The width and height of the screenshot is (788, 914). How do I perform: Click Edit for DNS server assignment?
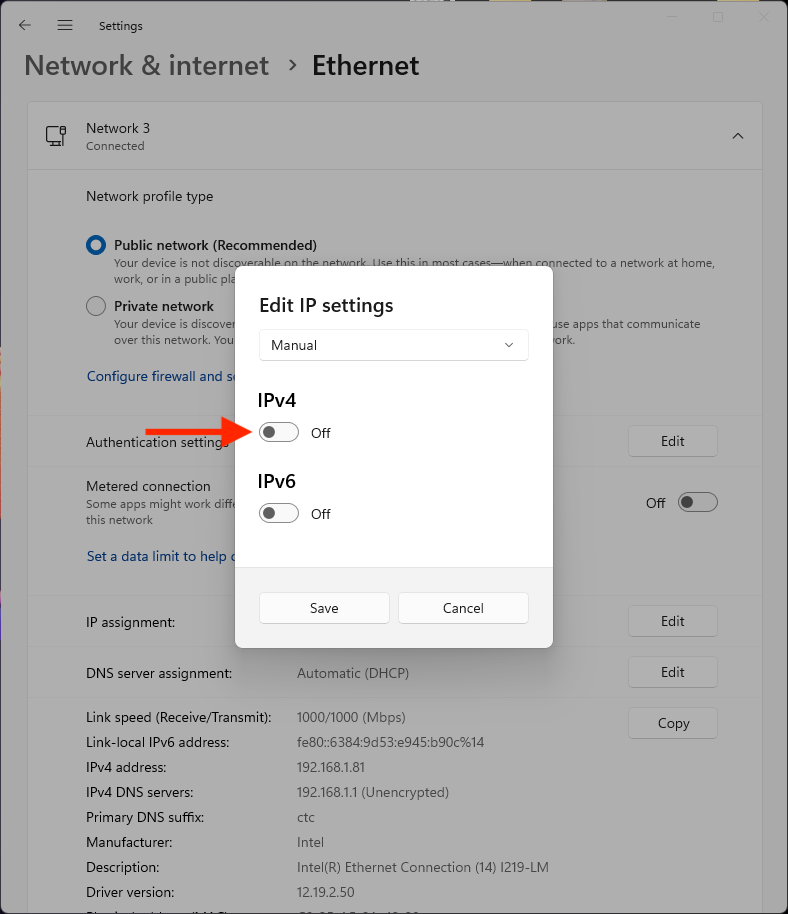672,672
